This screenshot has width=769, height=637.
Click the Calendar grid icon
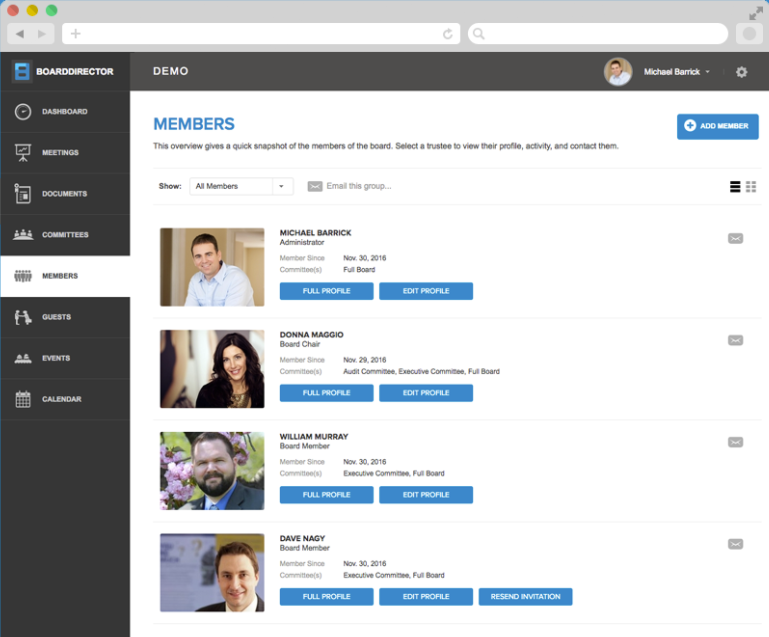pyautogui.click(x=23, y=399)
